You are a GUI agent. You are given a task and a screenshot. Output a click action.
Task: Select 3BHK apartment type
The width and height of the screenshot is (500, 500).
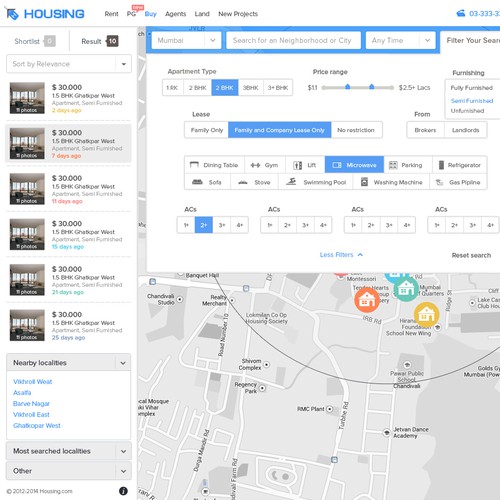coord(251,88)
